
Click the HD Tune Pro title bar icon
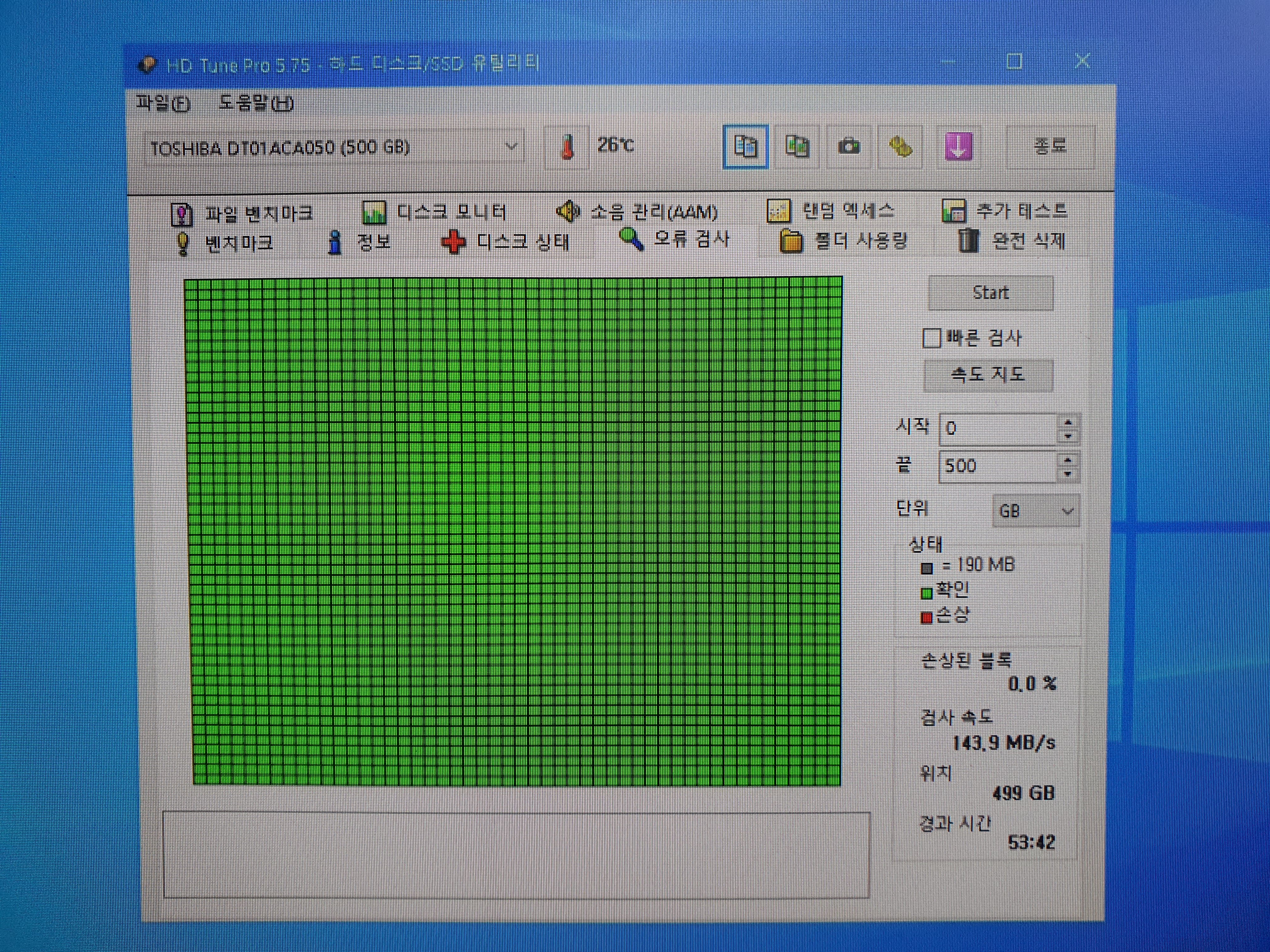[x=147, y=65]
